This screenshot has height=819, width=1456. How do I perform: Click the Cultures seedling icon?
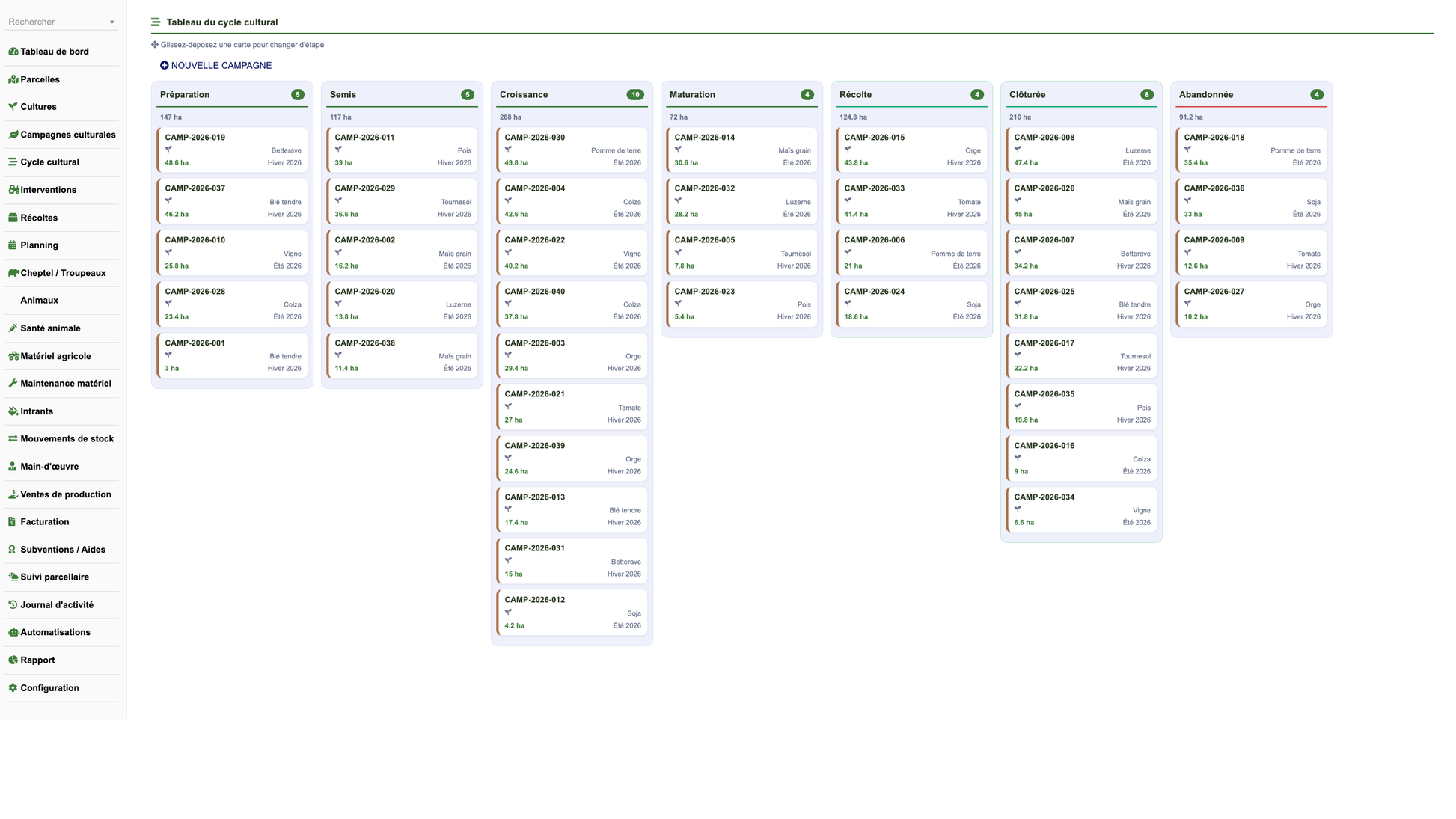click(13, 107)
